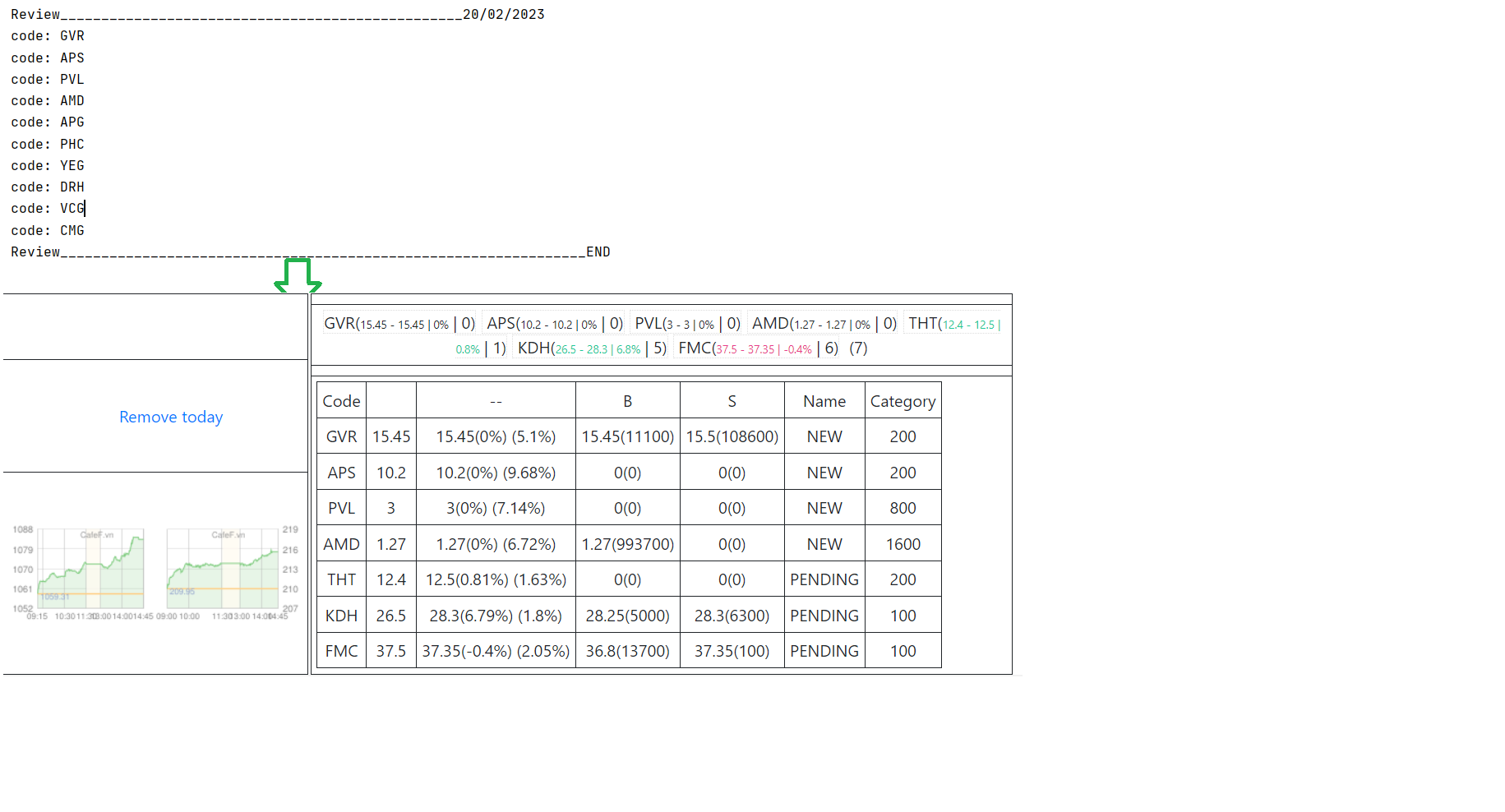The width and height of the screenshot is (1505, 812).
Task: Place cursor on the code: VCG line
Action: tap(48, 209)
